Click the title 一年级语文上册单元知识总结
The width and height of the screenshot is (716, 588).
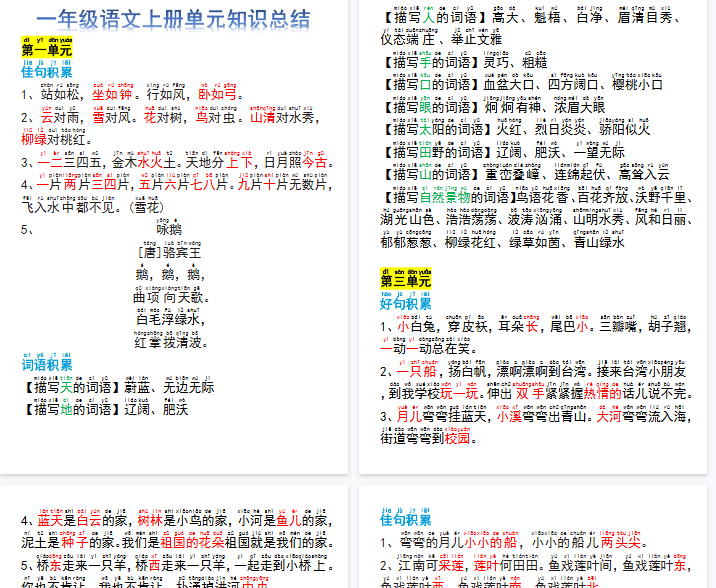[x=174, y=19]
